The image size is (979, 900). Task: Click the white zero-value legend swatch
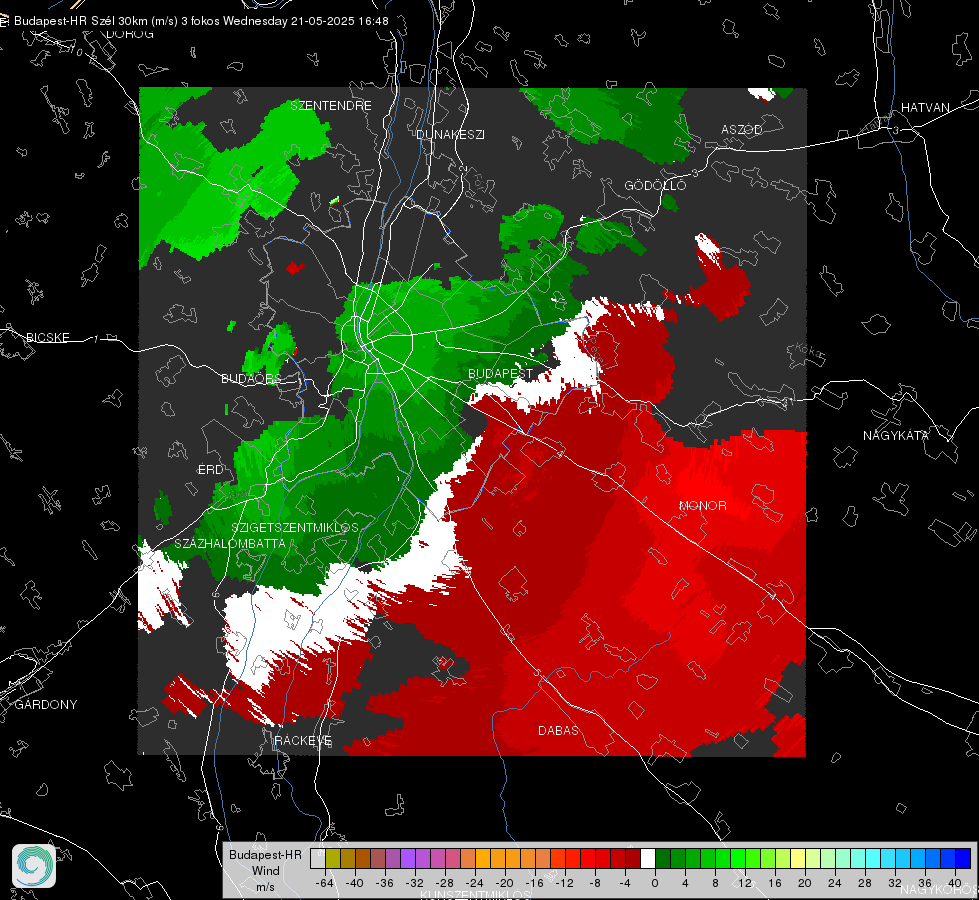pyautogui.click(x=648, y=858)
